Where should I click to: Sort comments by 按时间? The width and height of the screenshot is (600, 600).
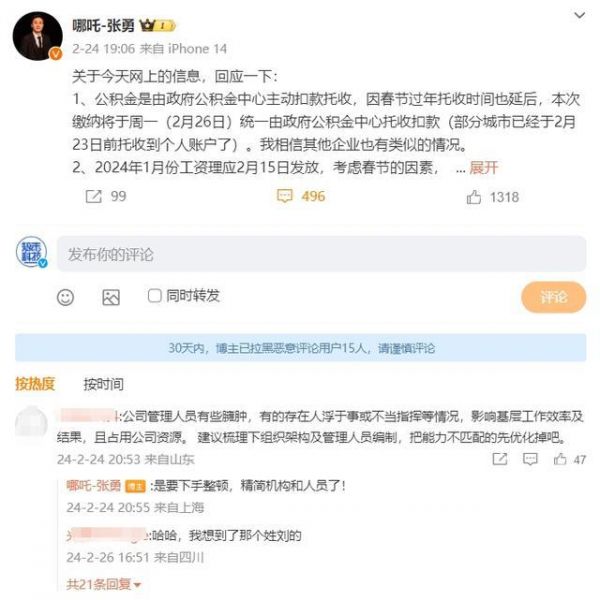[x=104, y=384]
